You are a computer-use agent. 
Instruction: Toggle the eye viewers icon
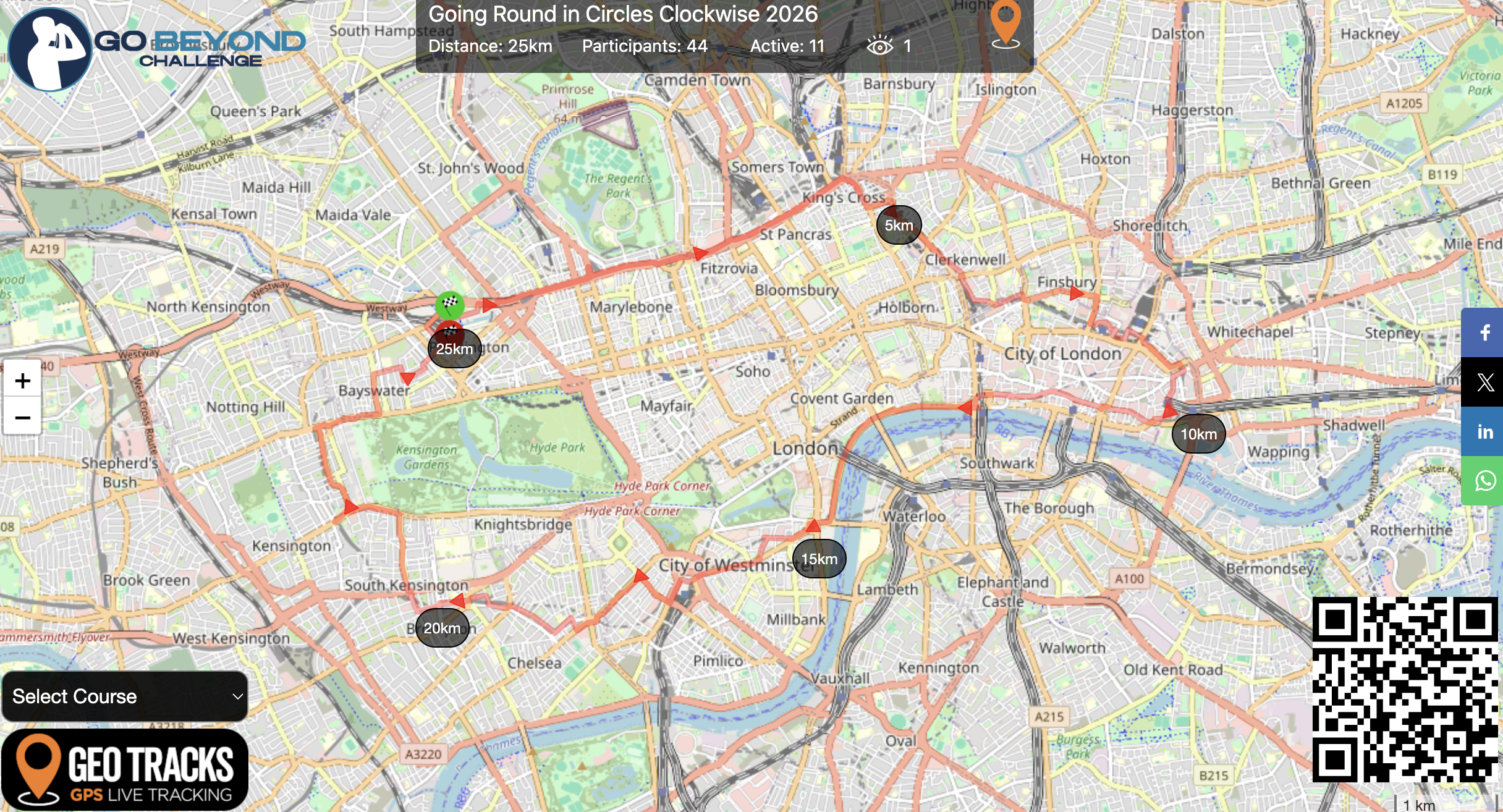tap(880, 46)
